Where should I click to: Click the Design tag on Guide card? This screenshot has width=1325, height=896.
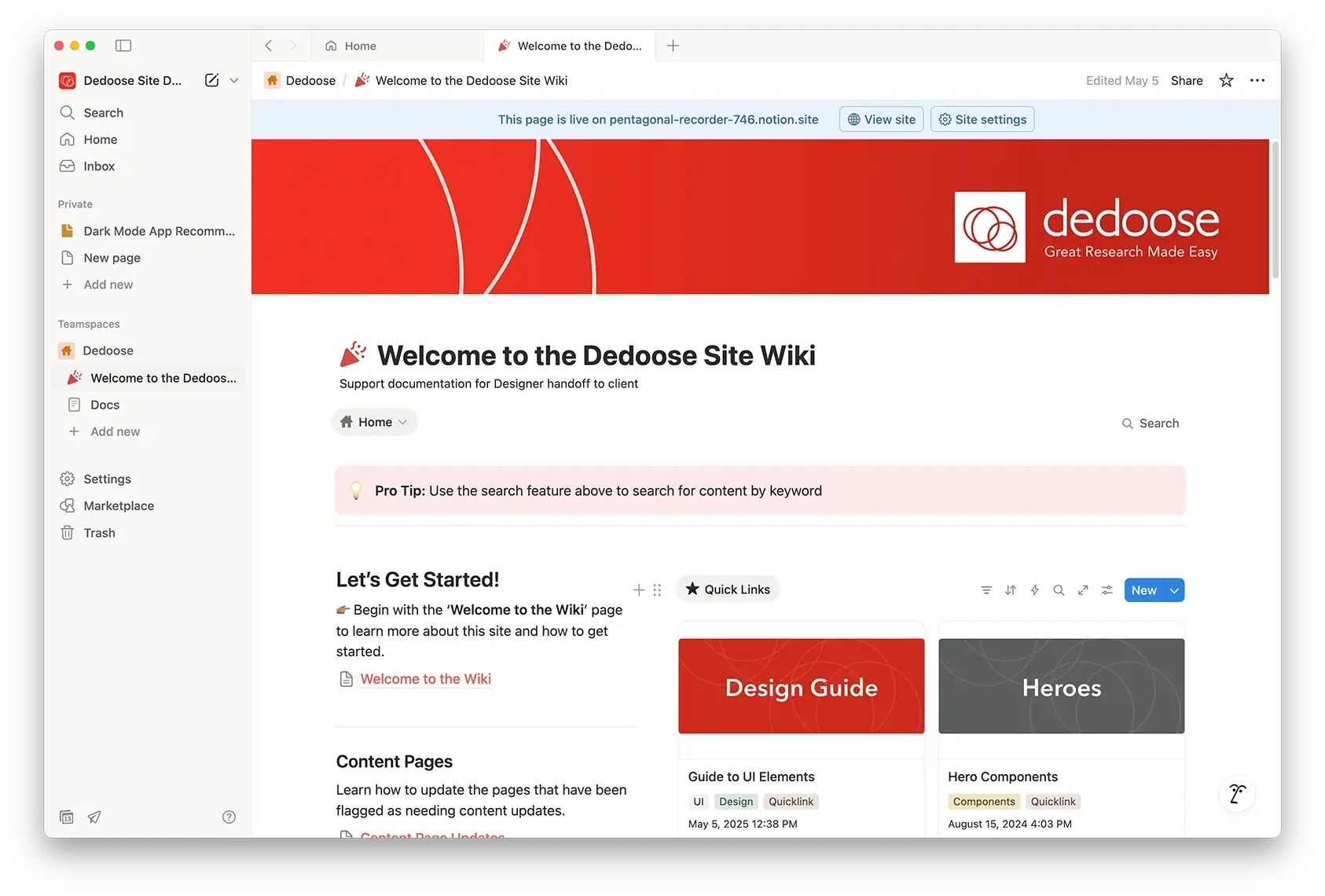[736, 802]
